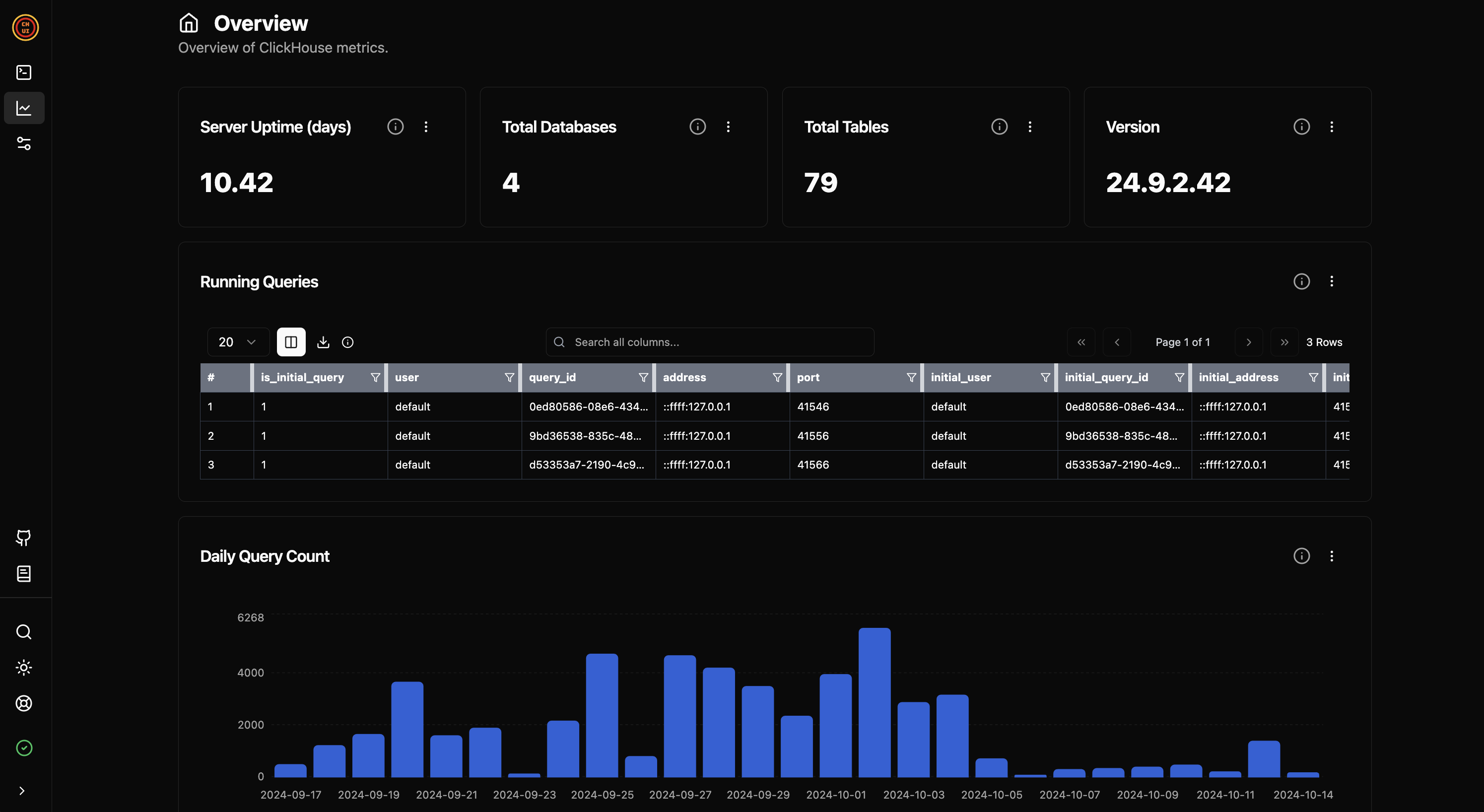This screenshot has height=812, width=1484.
Task: Show info for Server Uptime card
Action: (395, 126)
